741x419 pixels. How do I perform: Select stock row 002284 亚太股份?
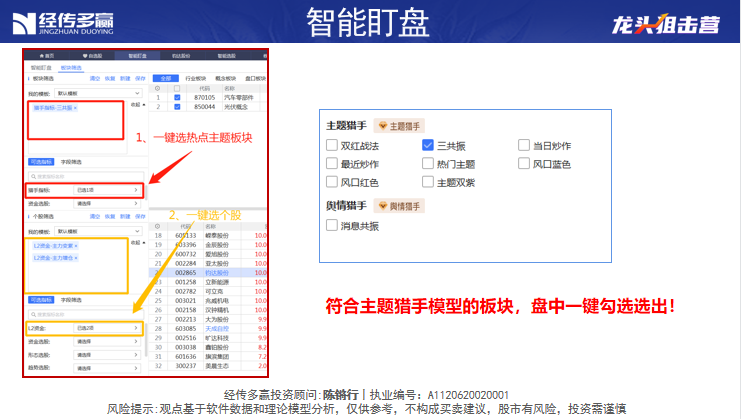(208, 263)
